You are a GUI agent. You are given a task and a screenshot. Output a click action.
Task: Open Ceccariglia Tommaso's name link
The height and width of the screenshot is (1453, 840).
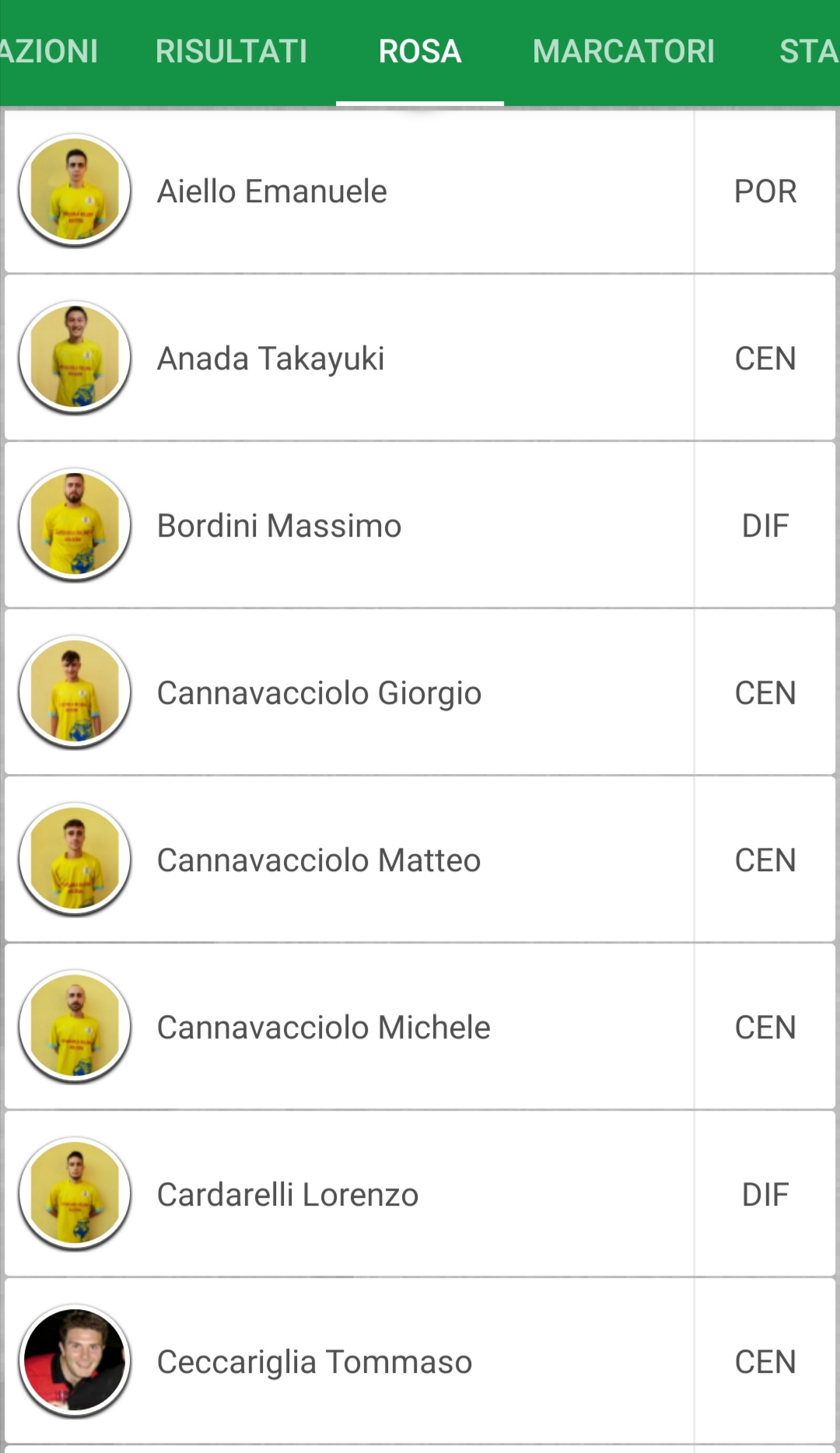click(314, 1362)
